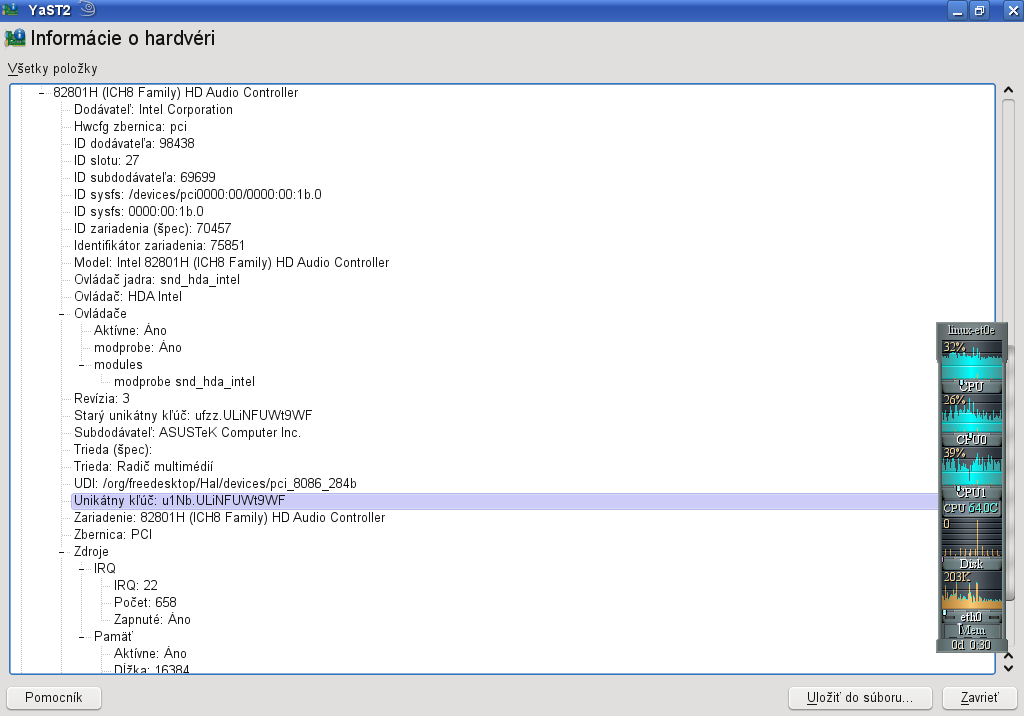Select row ID zariadenia (špec): 70457
Image resolution: width=1024 pixels, height=716 pixels.
[x=152, y=229]
